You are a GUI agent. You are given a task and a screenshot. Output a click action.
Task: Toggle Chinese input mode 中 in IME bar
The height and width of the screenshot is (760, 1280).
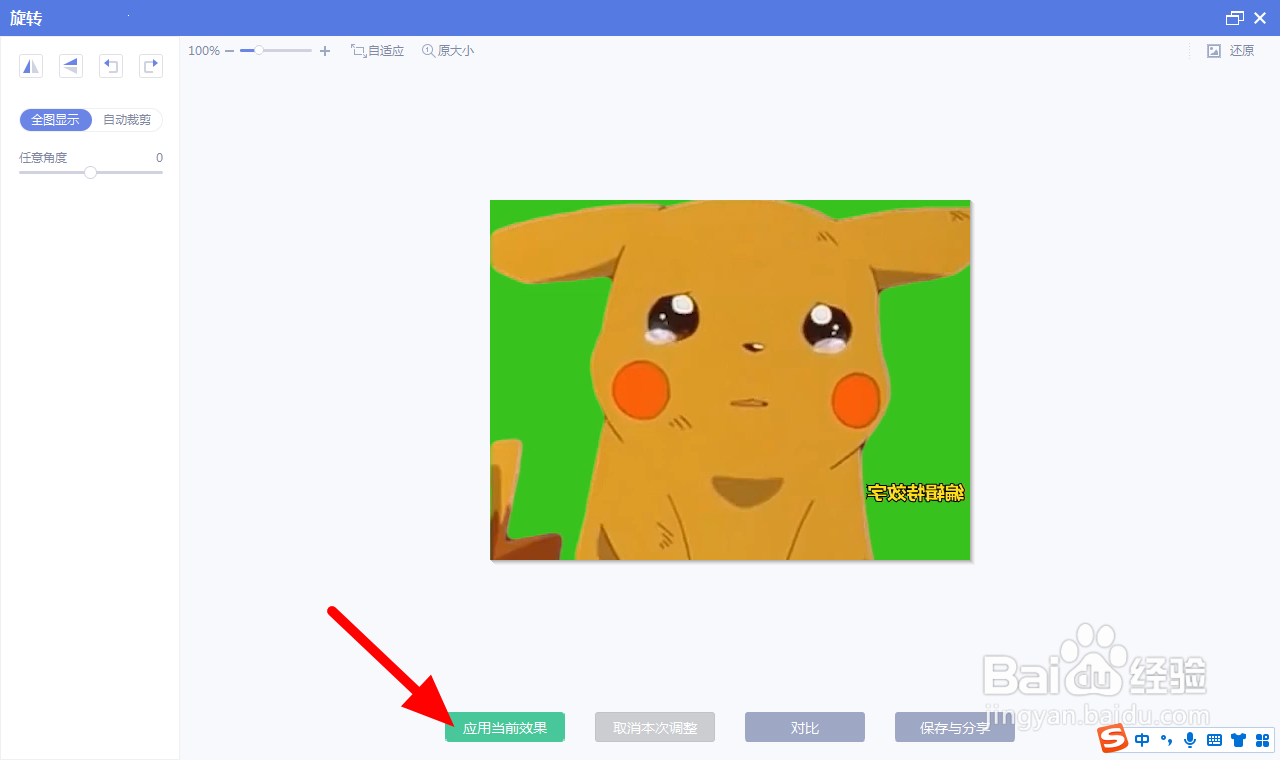pyautogui.click(x=1142, y=740)
